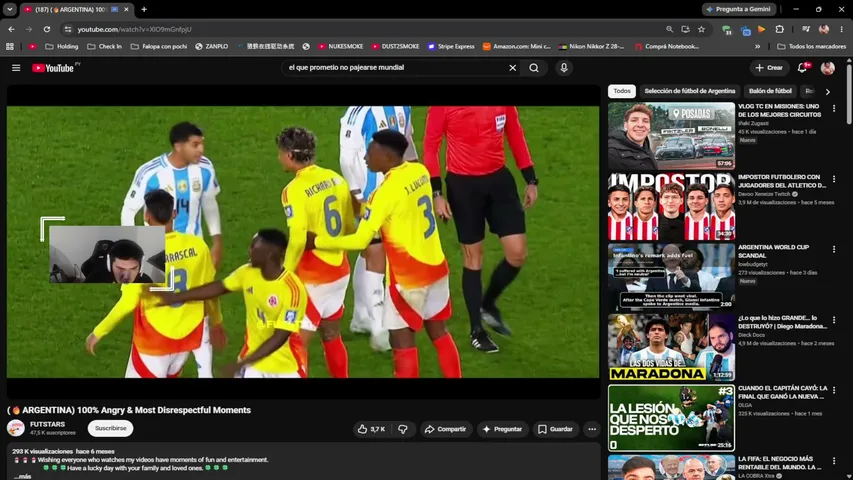Open IMPOSTOR FUTBOLERO video thumbnail

pyautogui.click(x=671, y=207)
